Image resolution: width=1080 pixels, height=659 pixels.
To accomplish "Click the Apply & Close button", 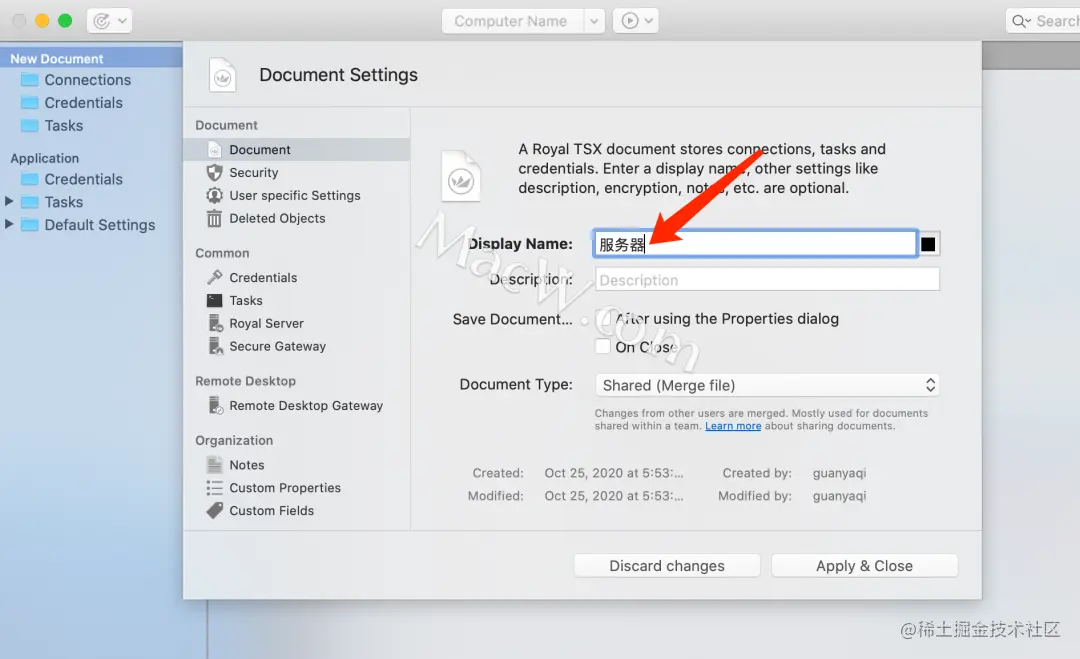I will (x=864, y=566).
